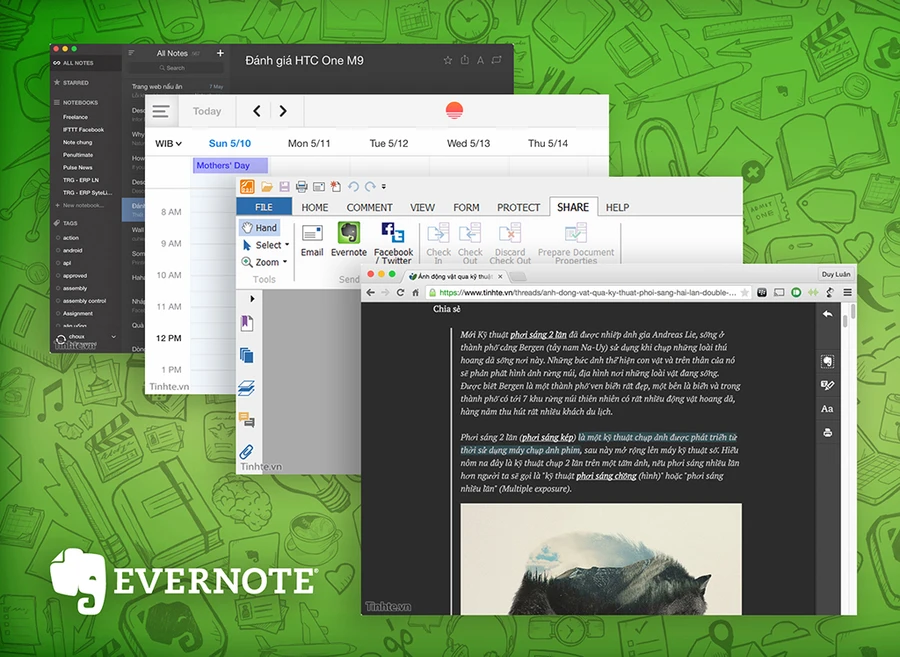Open text style 'Aa' options in Clearly
This screenshot has height=657, width=900.
pos(827,409)
